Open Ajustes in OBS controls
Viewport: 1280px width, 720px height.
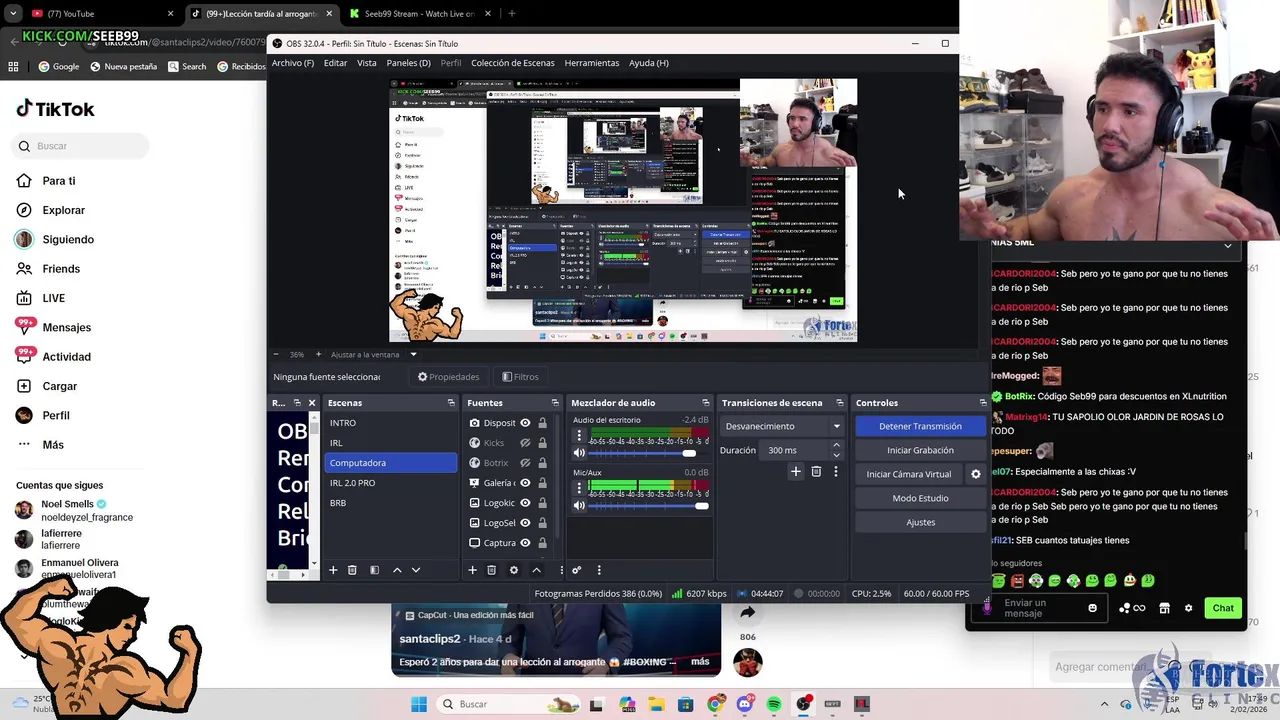(x=920, y=522)
